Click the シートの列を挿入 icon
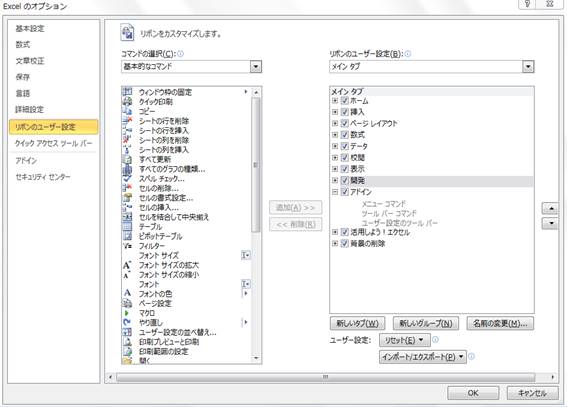The width and height of the screenshot is (567, 407). click(127, 150)
